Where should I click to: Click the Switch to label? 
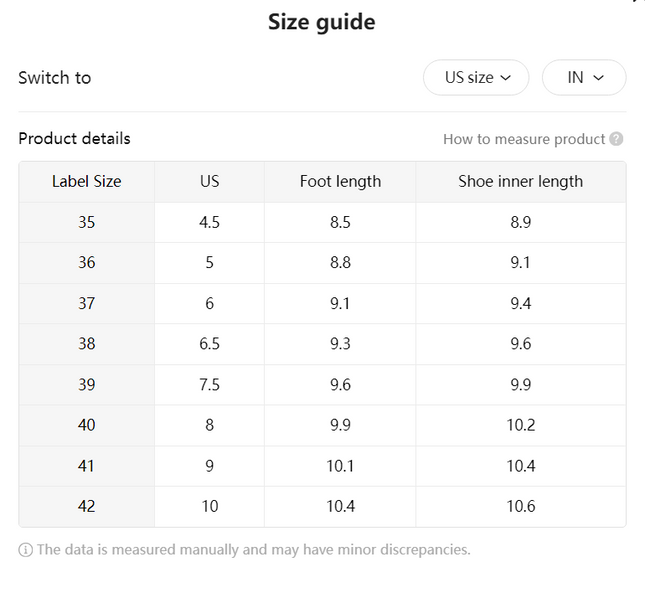55,78
